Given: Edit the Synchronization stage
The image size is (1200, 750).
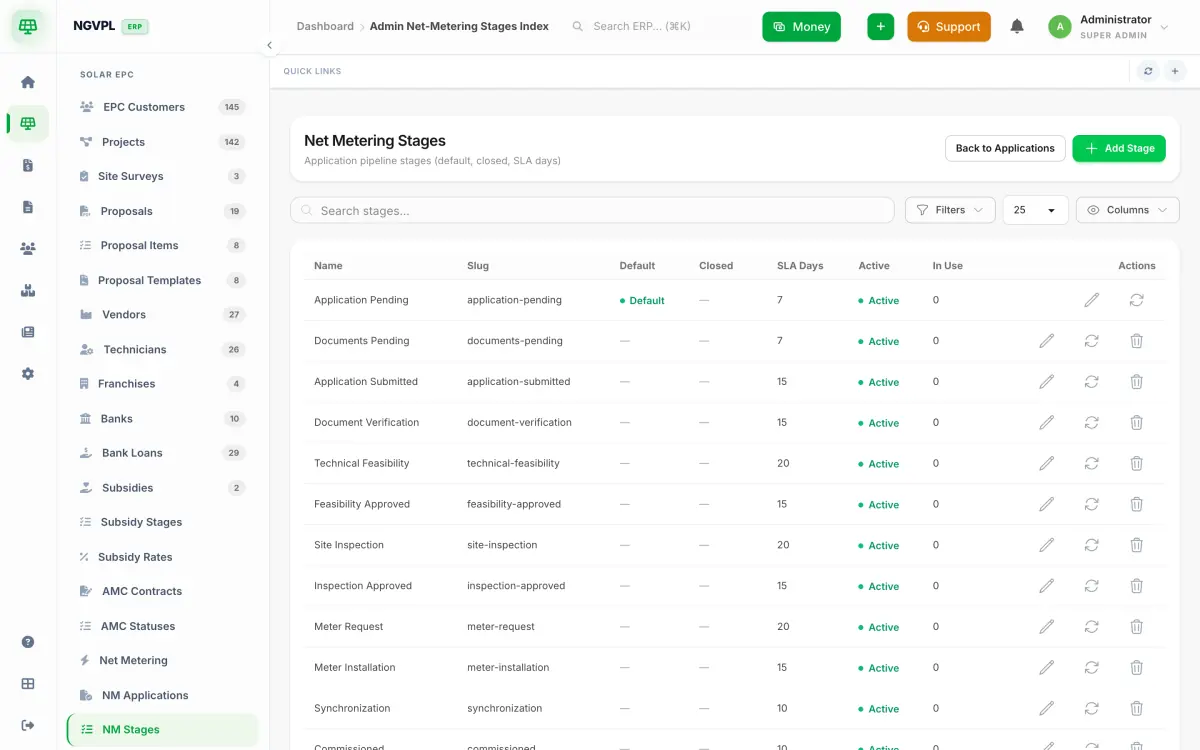Looking at the screenshot, I should click(1046, 709).
